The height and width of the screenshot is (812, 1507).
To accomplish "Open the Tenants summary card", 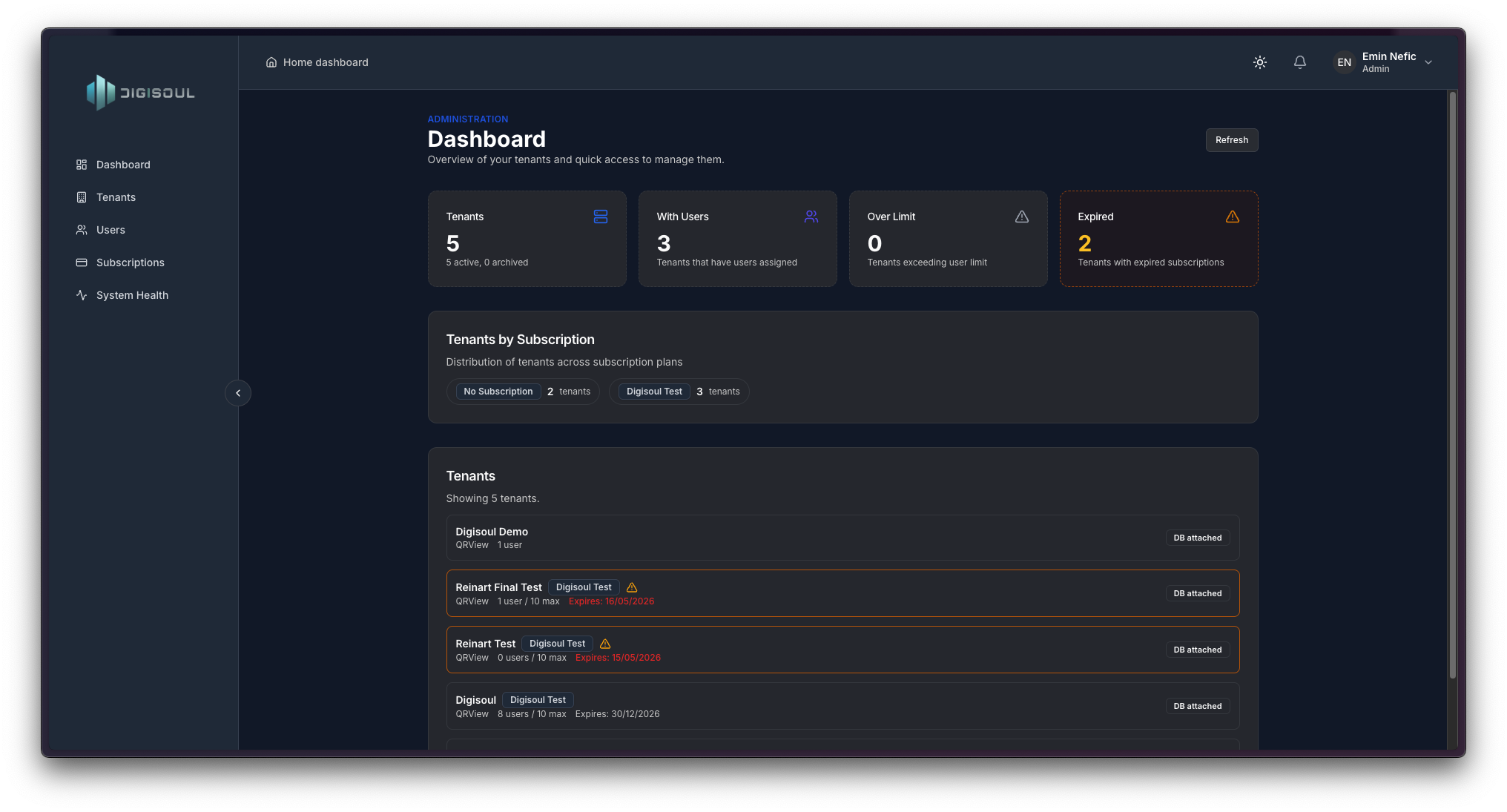I will click(527, 239).
